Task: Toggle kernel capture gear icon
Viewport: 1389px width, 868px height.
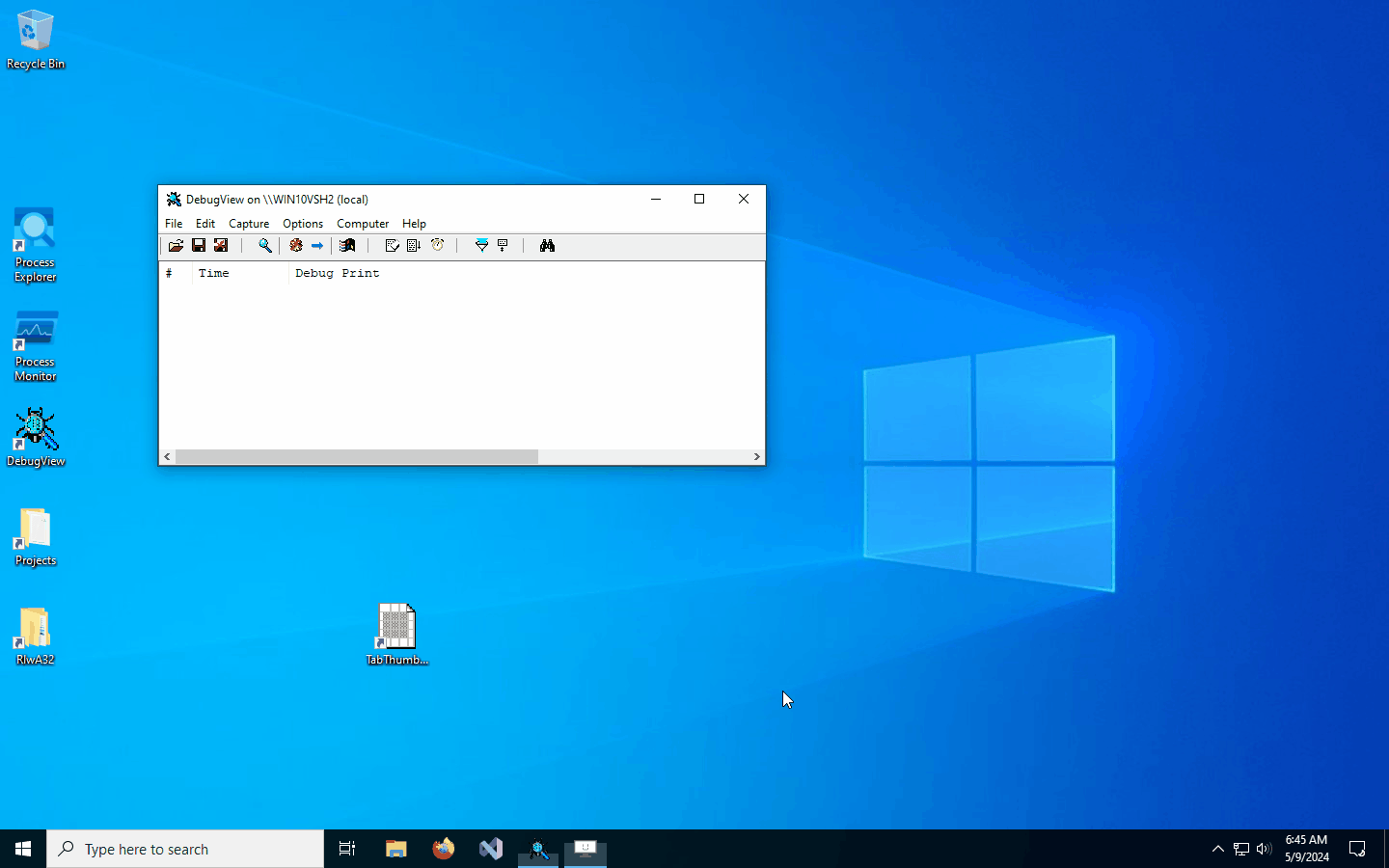Action: [296, 246]
